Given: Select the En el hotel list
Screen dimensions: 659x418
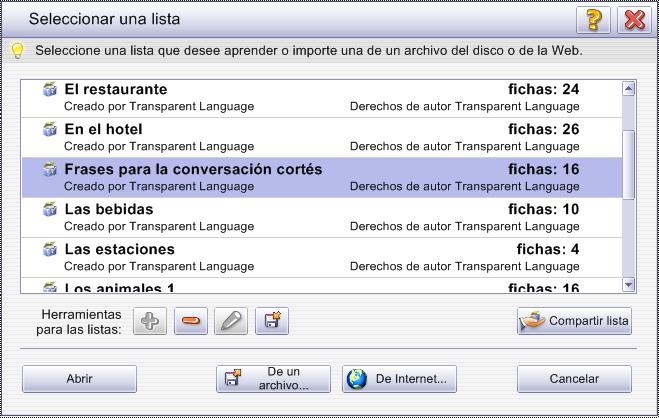Looking at the screenshot, I should pyautogui.click(x=322, y=138).
